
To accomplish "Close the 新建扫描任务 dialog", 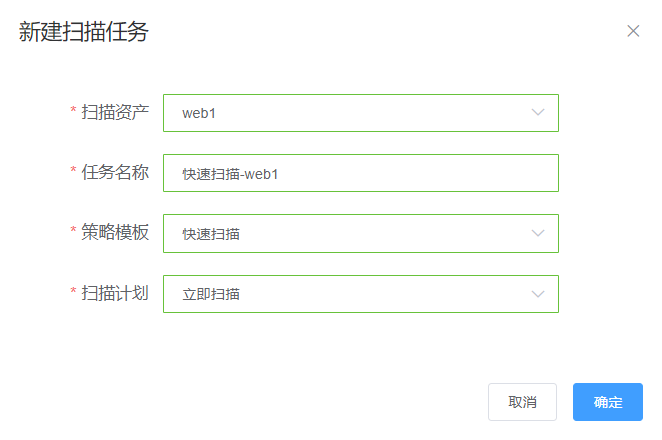I will [633, 31].
